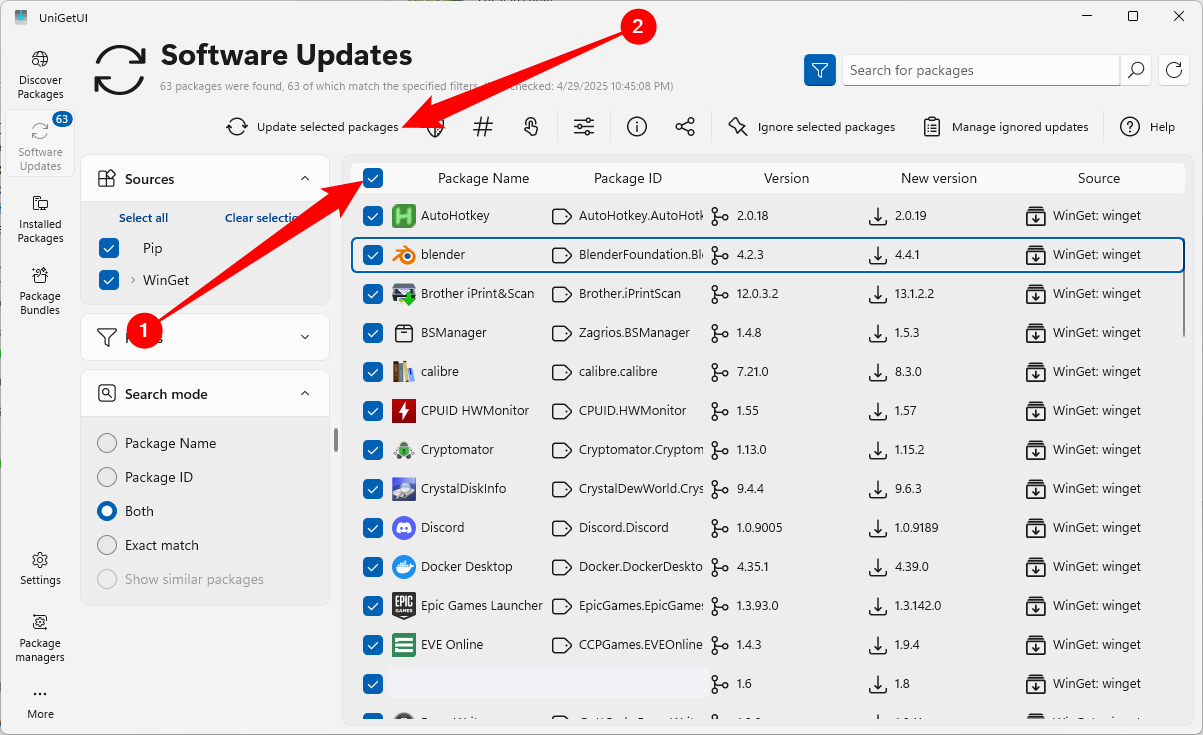Select the Exact match search mode
Viewport: 1203px width, 735px height.
tap(106, 545)
